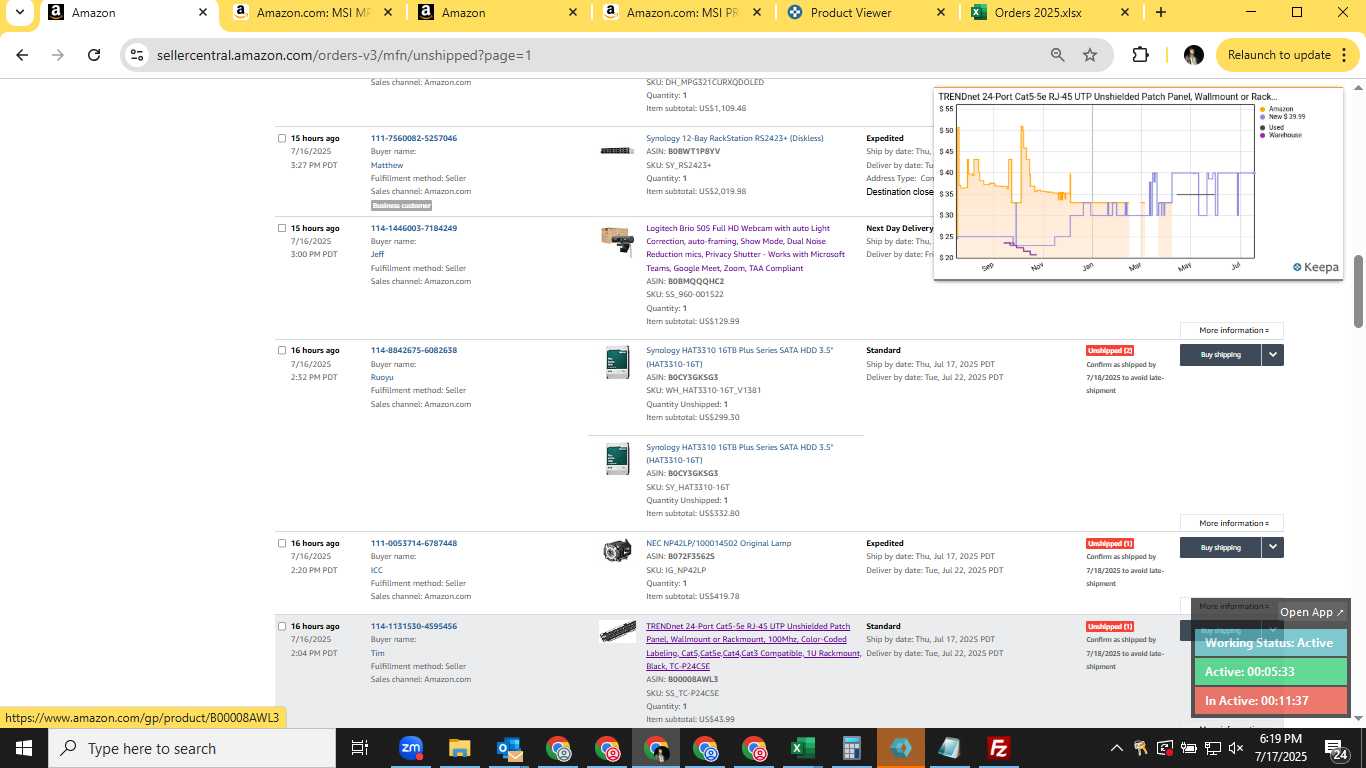The image size is (1366, 768).
Task: Click the network icon in system tray
Action: (1212, 748)
